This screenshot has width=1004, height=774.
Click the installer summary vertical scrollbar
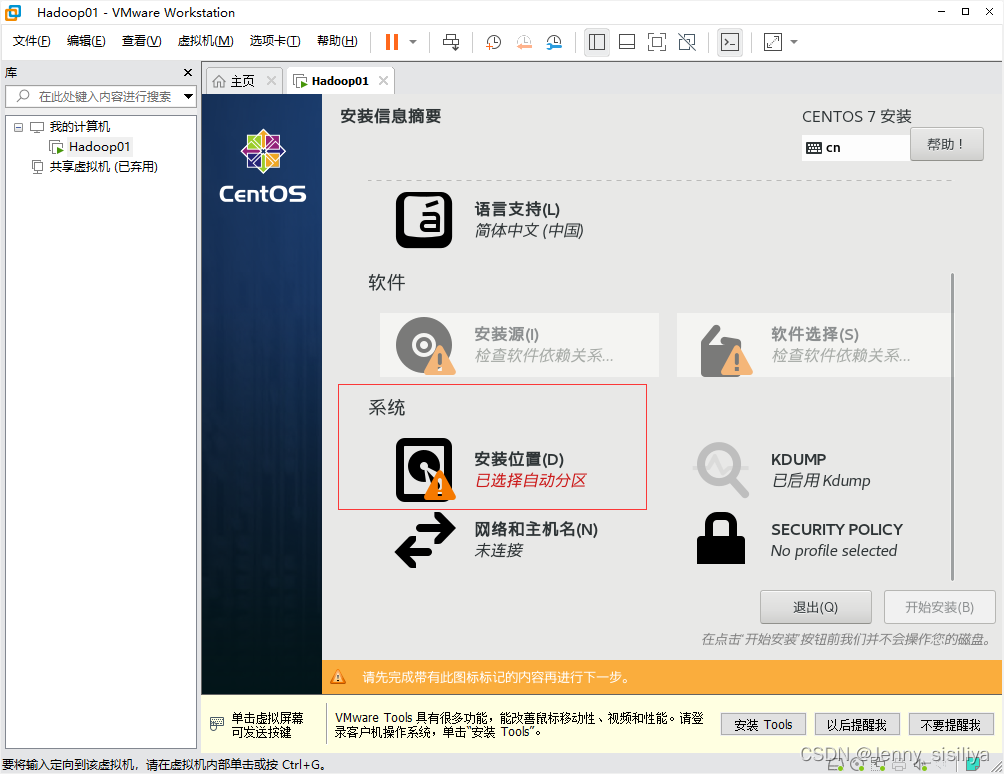pos(953,427)
